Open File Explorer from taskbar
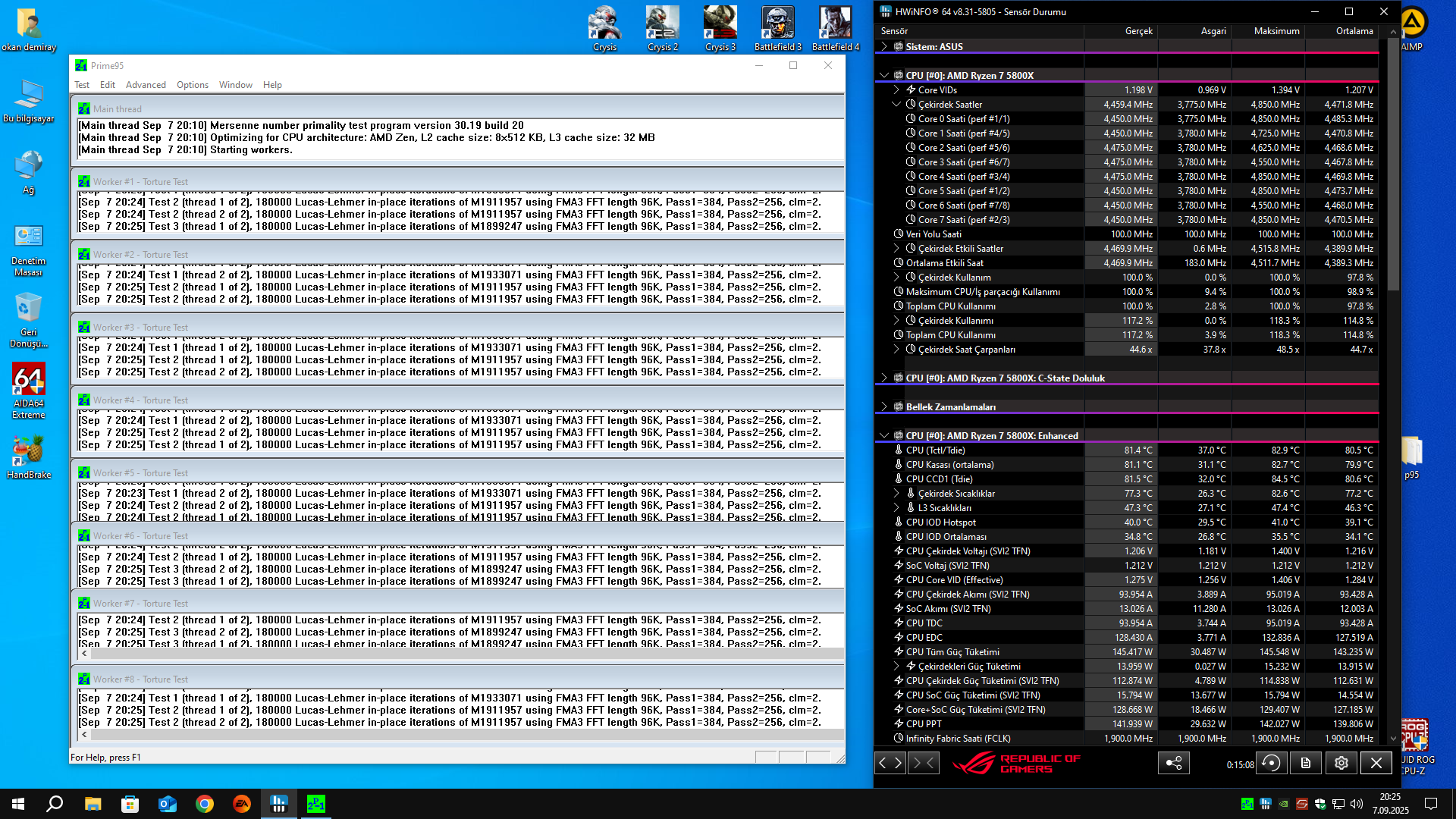 (x=93, y=804)
